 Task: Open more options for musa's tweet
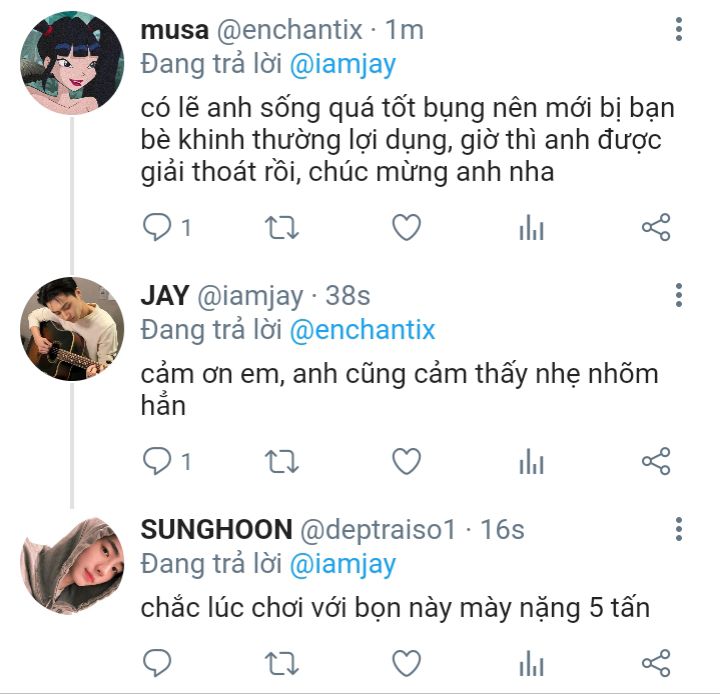click(679, 30)
